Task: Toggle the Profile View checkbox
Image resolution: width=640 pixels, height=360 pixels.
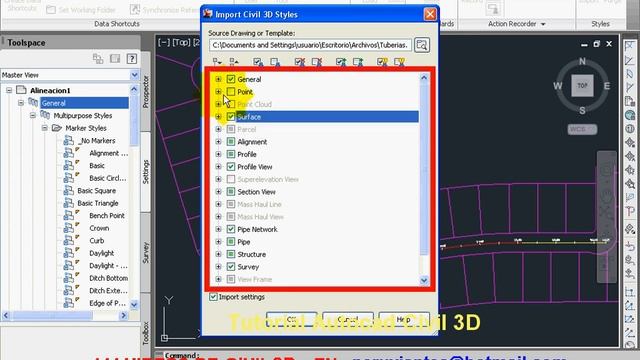Action: tap(231, 167)
